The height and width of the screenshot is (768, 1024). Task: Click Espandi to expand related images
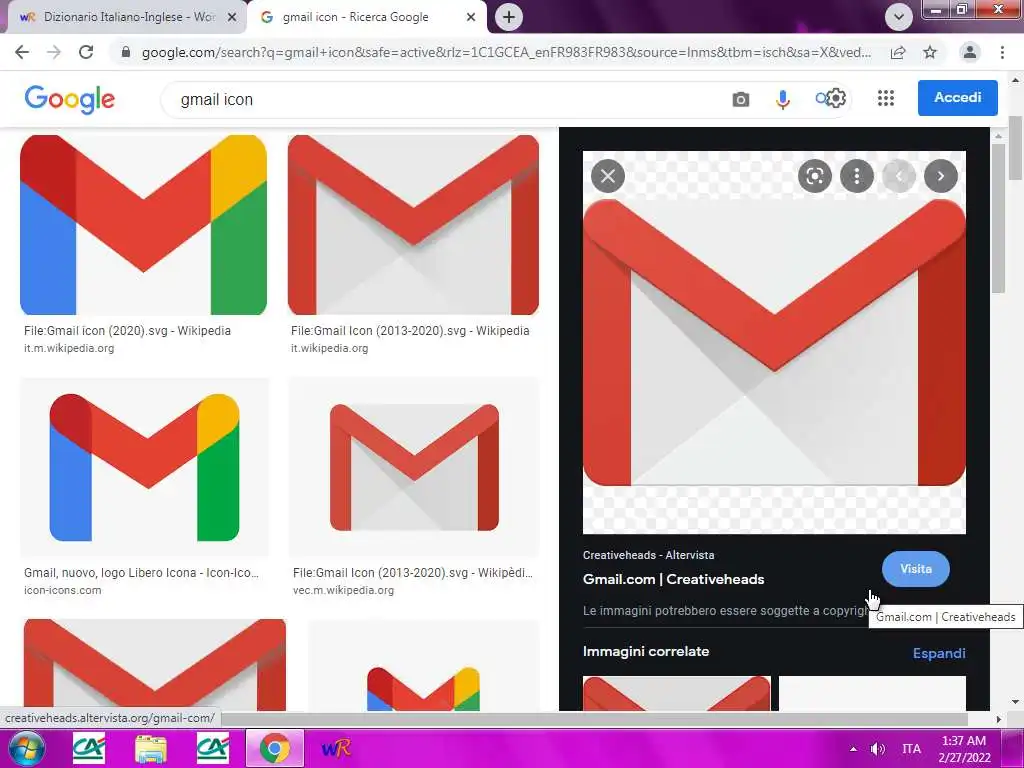click(x=938, y=653)
